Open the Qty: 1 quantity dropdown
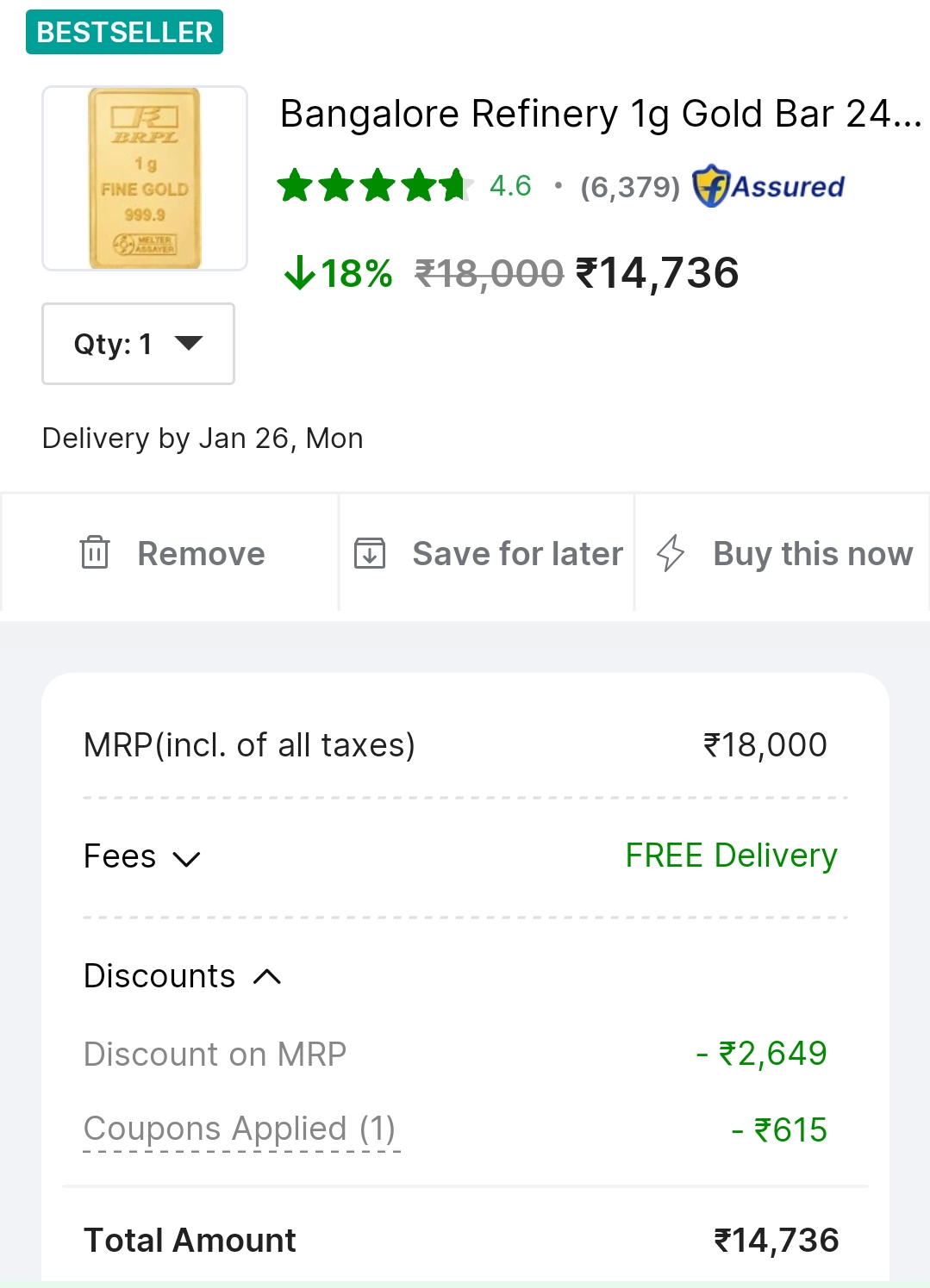 [137, 344]
